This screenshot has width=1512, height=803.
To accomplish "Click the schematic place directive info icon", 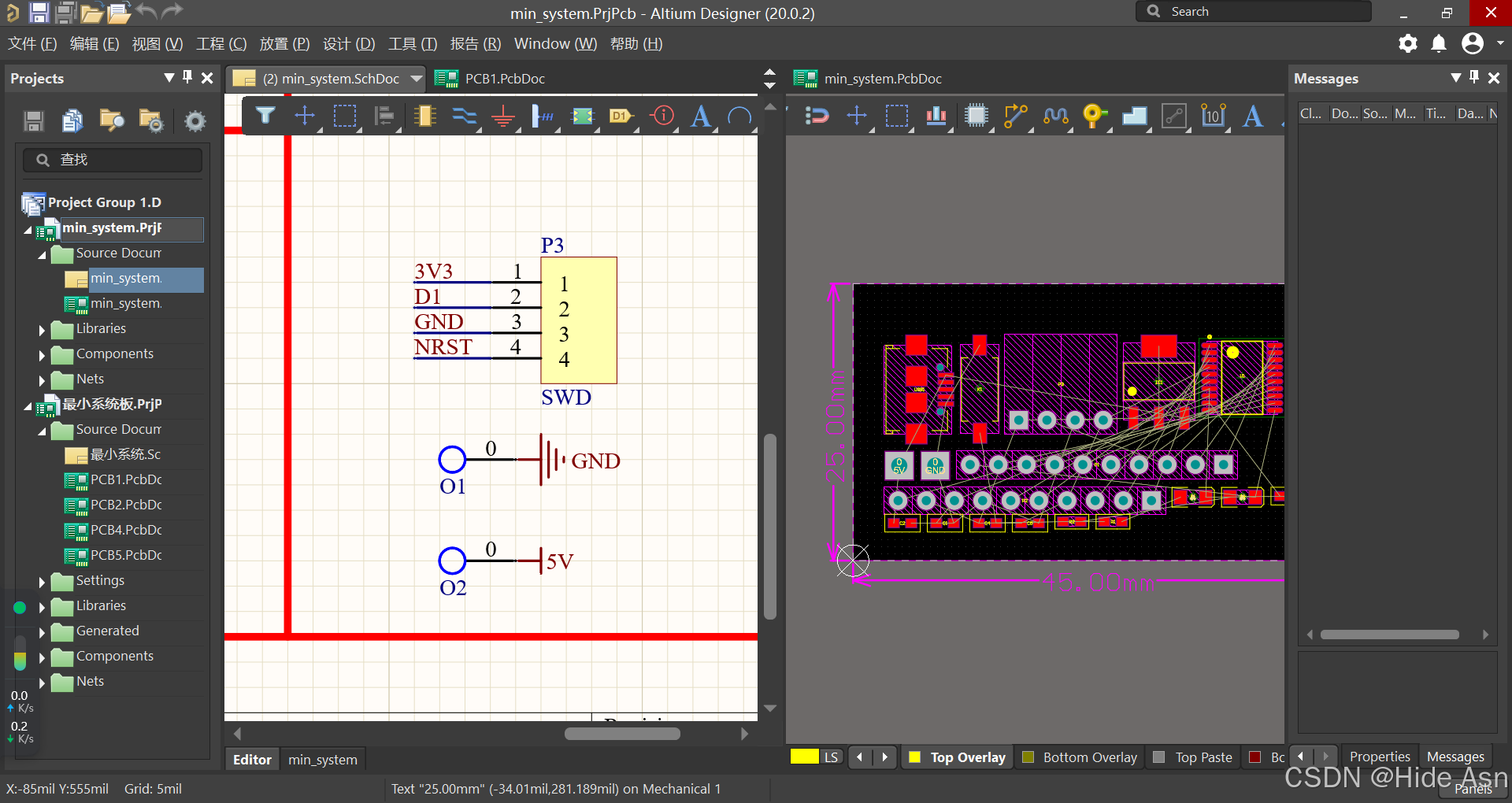I will coord(662,116).
